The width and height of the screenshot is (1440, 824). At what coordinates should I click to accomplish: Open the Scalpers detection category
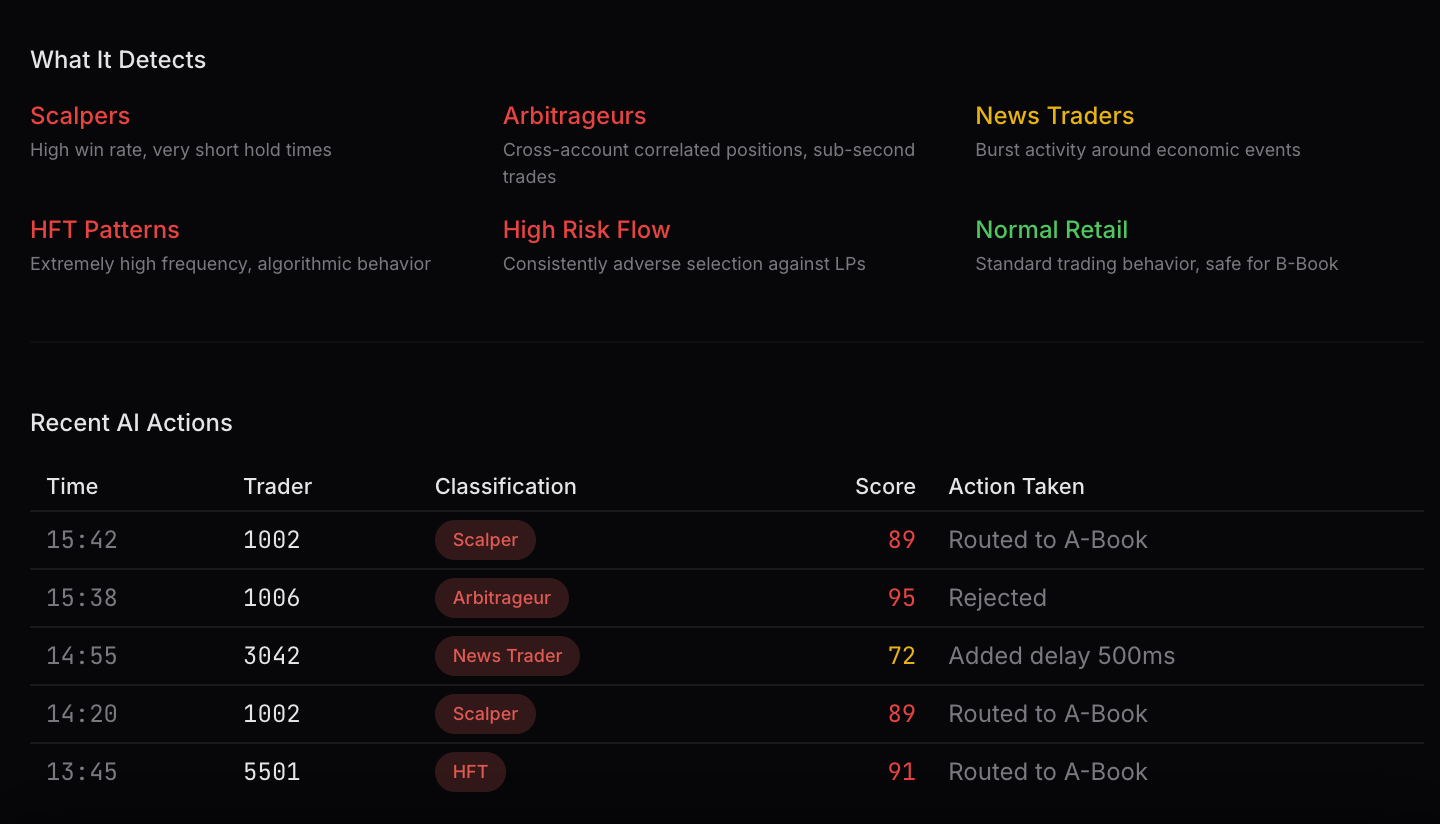(x=80, y=115)
